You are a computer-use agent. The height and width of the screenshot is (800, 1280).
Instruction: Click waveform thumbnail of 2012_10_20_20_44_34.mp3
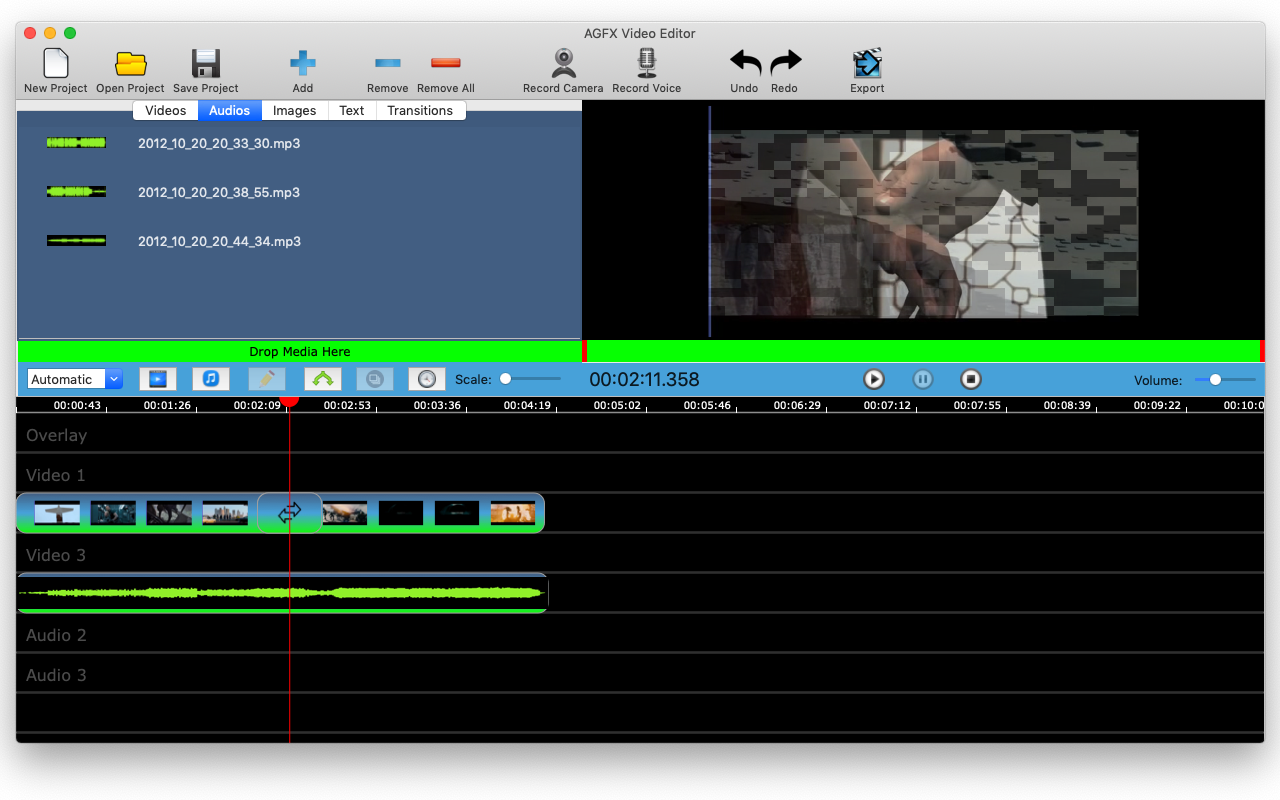click(76, 240)
